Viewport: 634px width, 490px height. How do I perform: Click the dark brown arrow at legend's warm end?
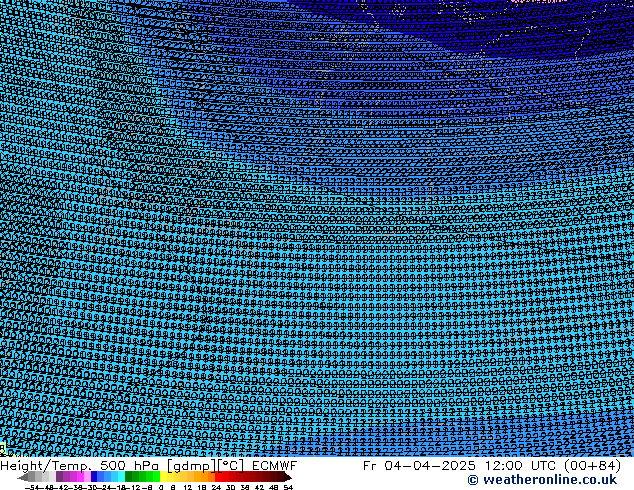tap(287, 477)
